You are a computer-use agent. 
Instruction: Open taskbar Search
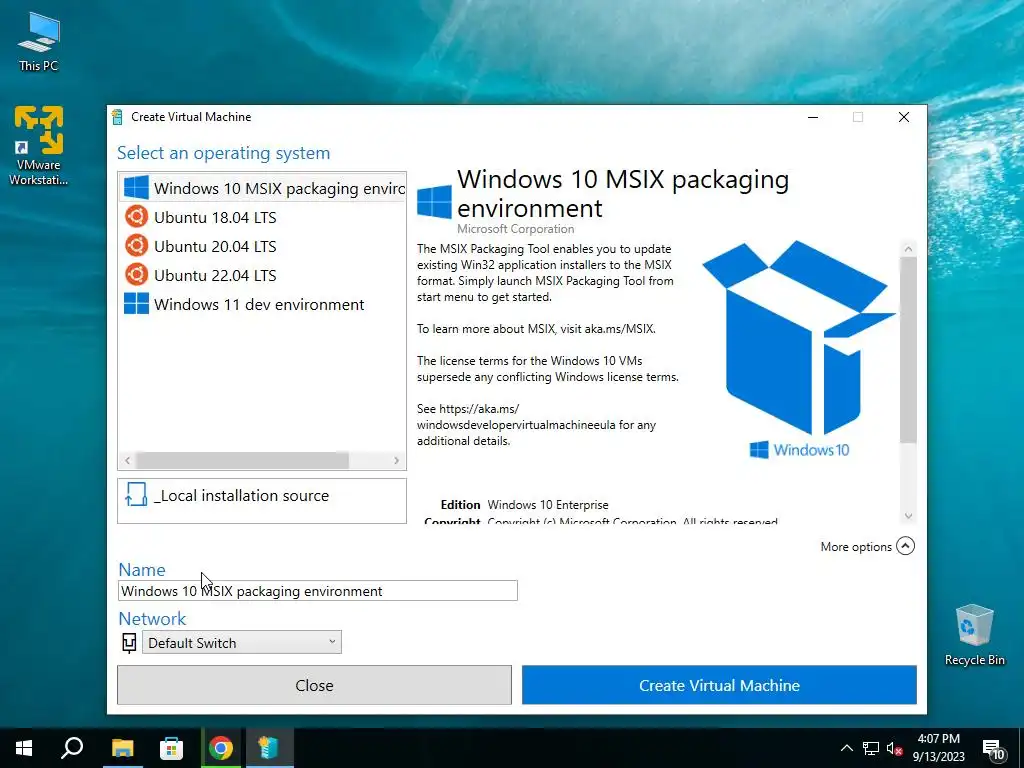click(72, 748)
